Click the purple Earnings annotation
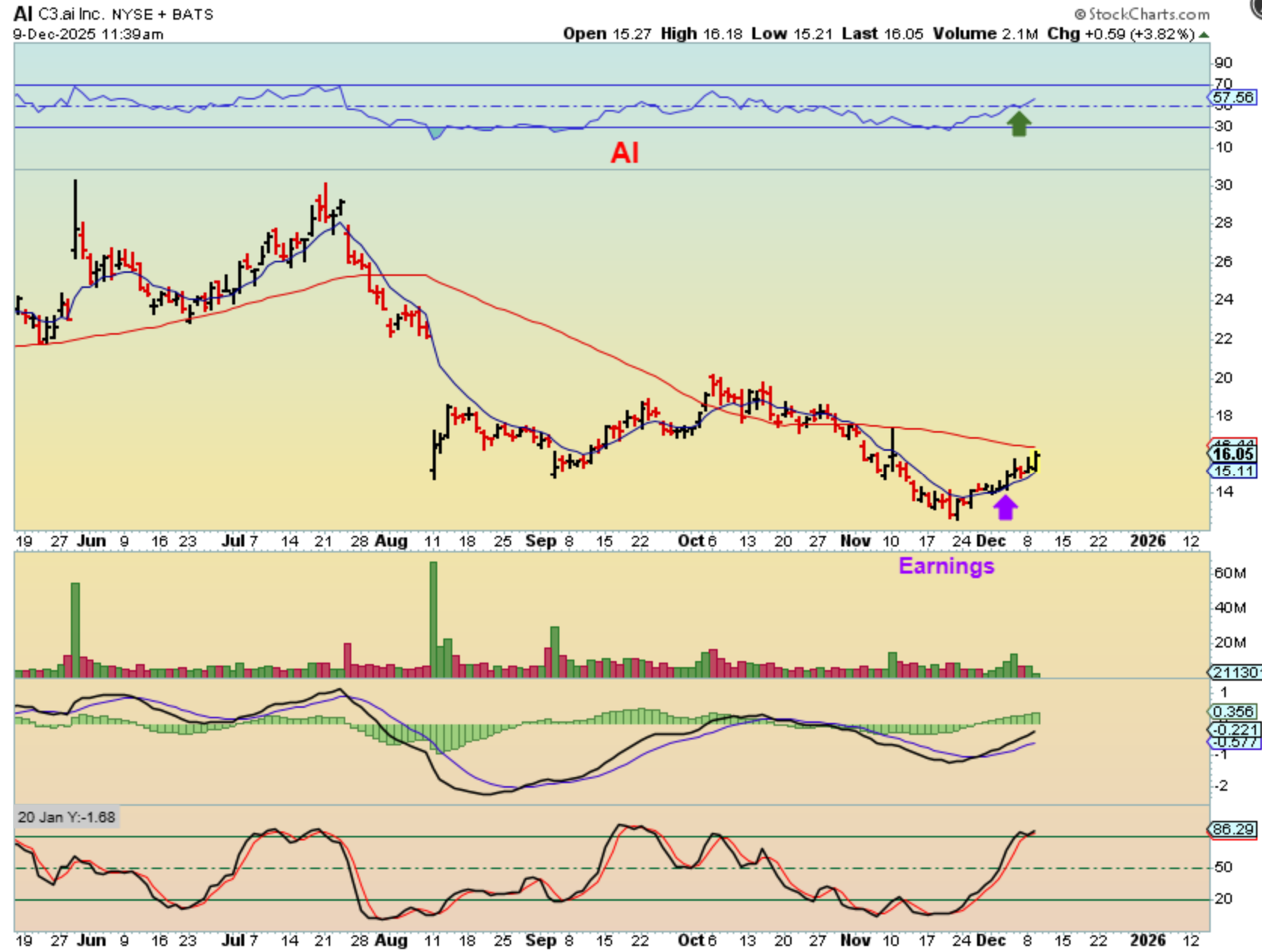1262x952 pixels. click(947, 566)
